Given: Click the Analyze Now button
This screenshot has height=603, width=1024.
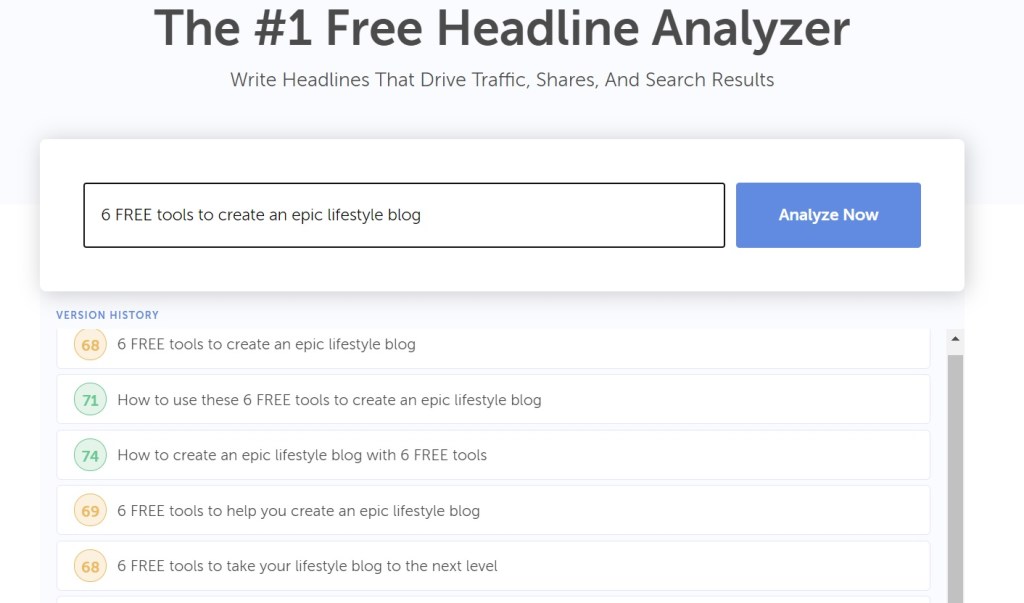Looking at the screenshot, I should tap(828, 215).
